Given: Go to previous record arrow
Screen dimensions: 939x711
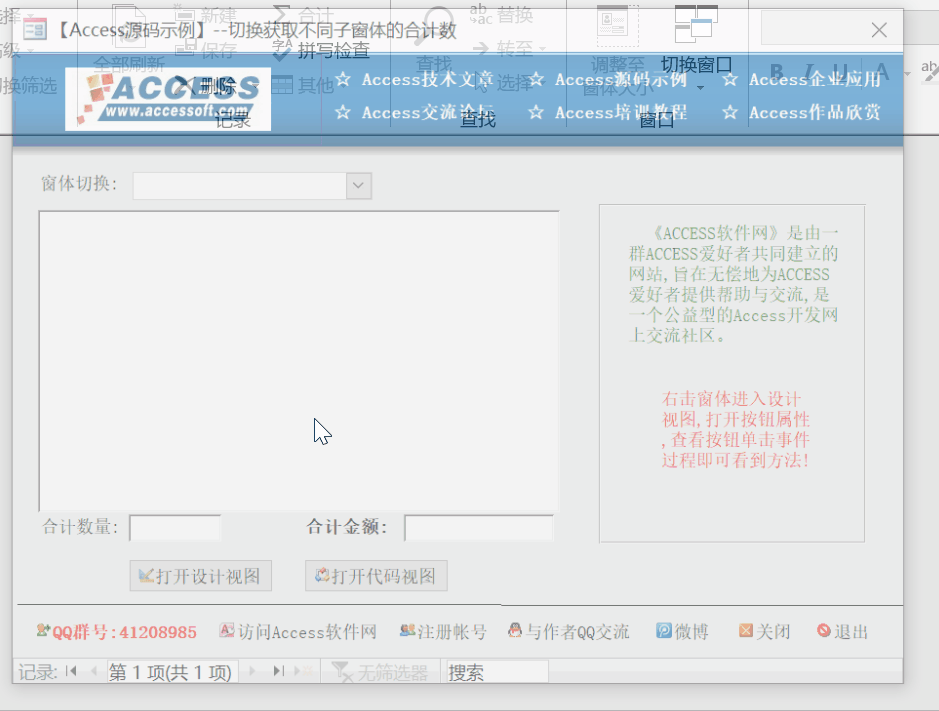Looking at the screenshot, I should click(x=94, y=671).
